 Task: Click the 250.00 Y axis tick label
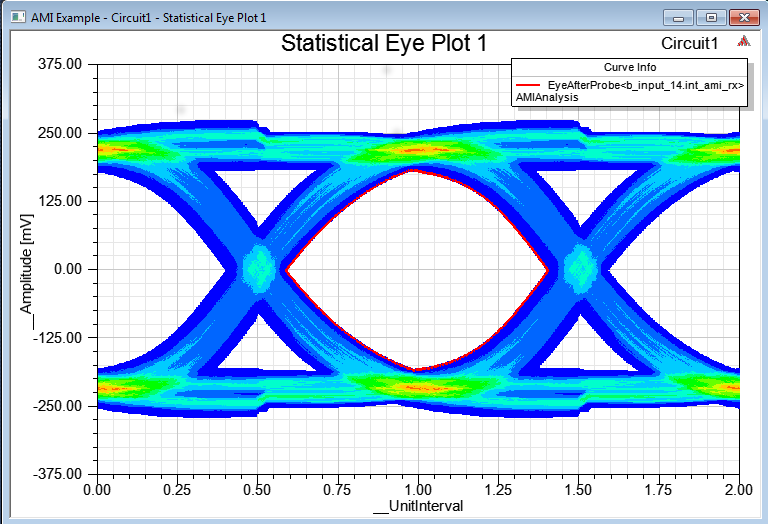coord(60,133)
